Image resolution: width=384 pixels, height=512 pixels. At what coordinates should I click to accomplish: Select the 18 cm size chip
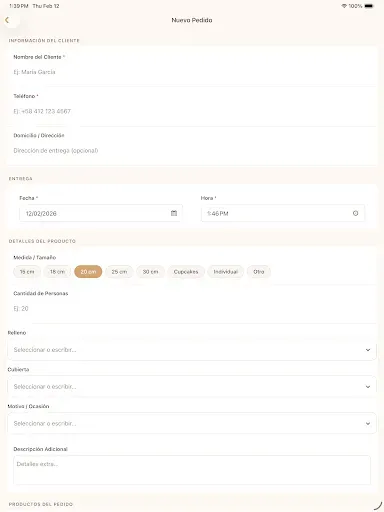click(x=57, y=272)
